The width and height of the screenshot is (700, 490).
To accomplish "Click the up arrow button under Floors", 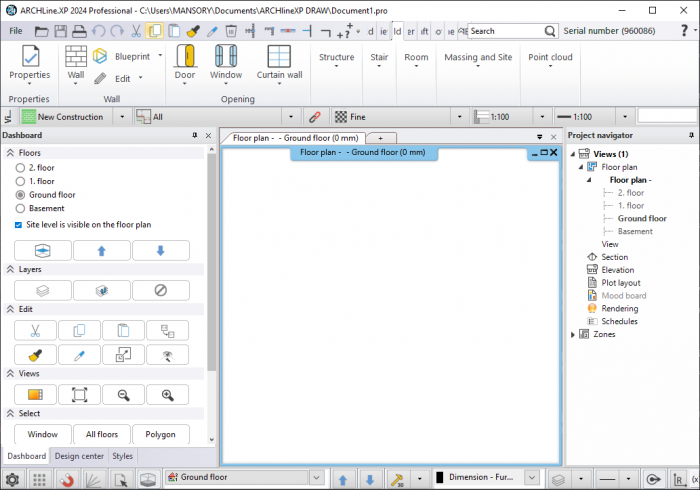I will [x=101, y=250].
